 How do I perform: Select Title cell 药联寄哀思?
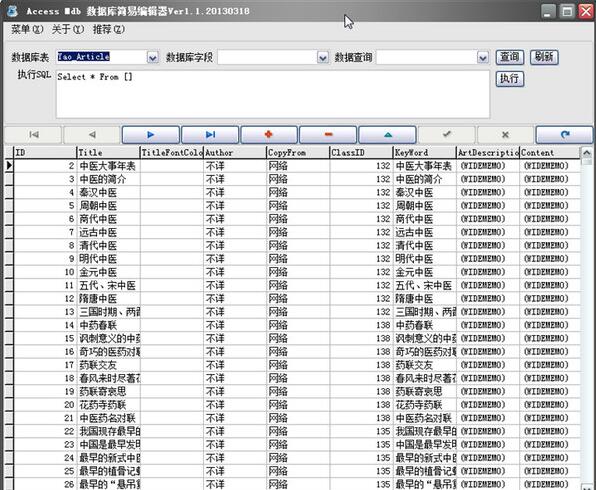(x=108, y=392)
